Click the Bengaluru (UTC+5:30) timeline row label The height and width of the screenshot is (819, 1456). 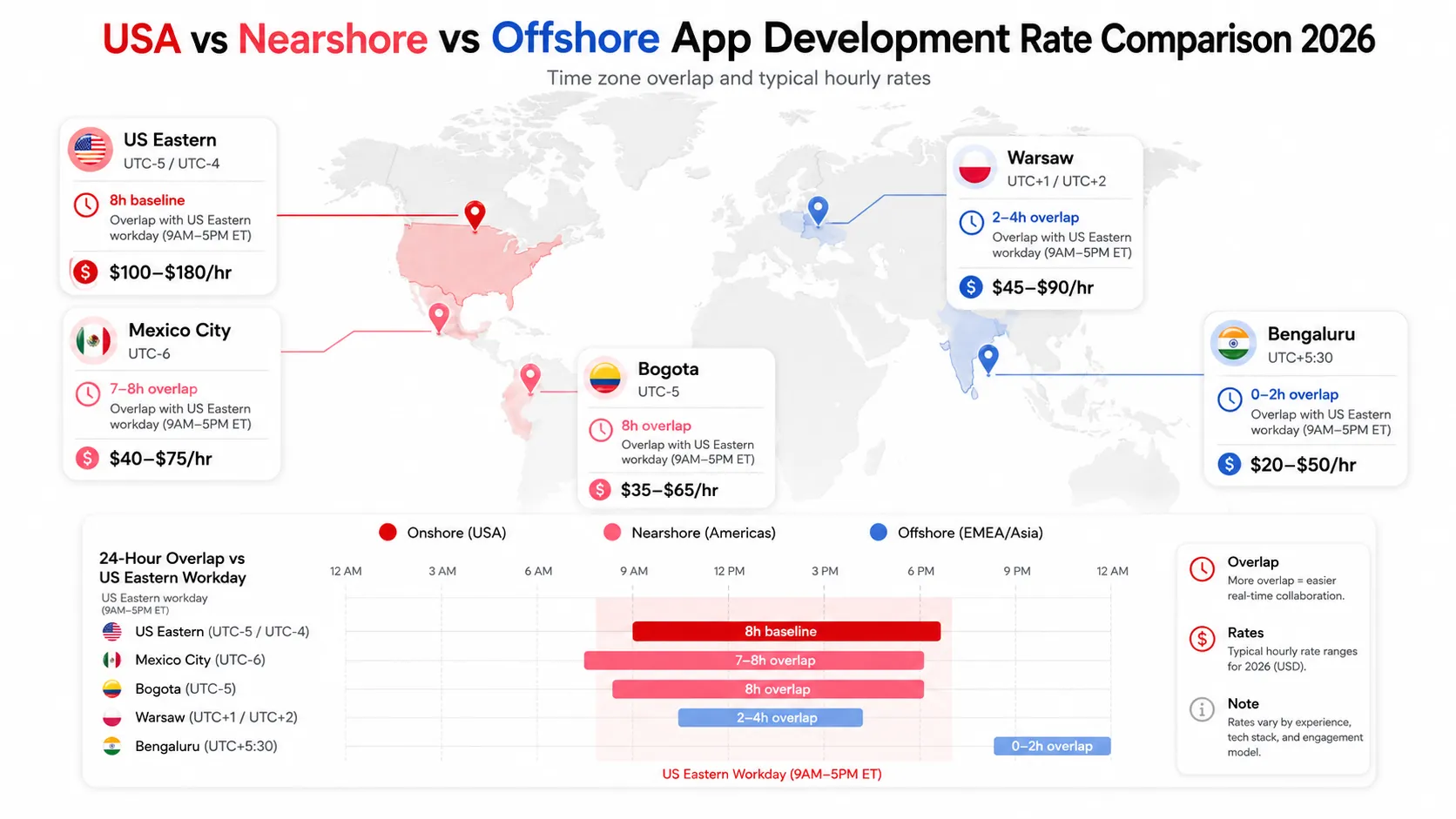coord(206,746)
